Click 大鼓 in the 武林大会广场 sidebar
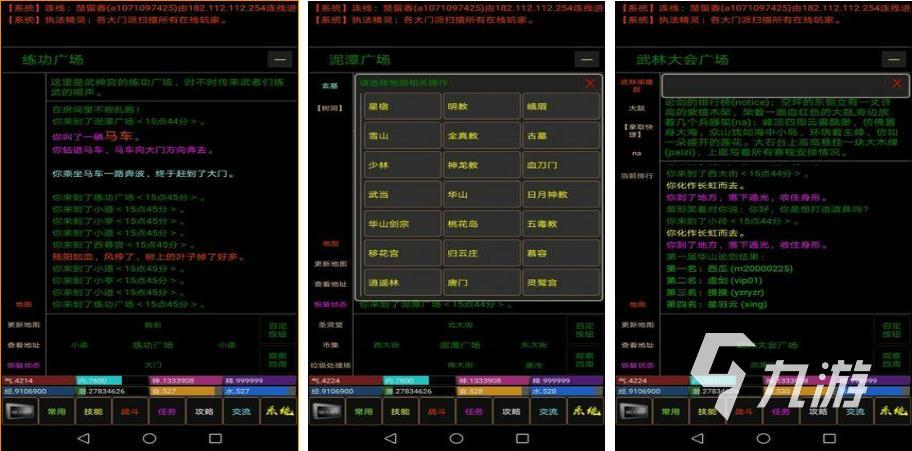The width and height of the screenshot is (912, 451). tap(637, 106)
